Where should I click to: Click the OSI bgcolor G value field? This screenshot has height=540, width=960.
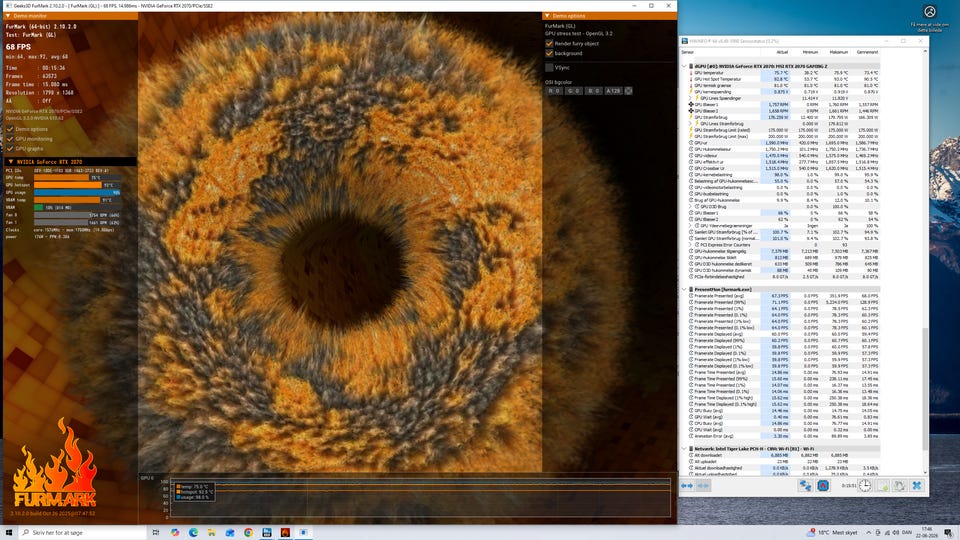(x=573, y=91)
